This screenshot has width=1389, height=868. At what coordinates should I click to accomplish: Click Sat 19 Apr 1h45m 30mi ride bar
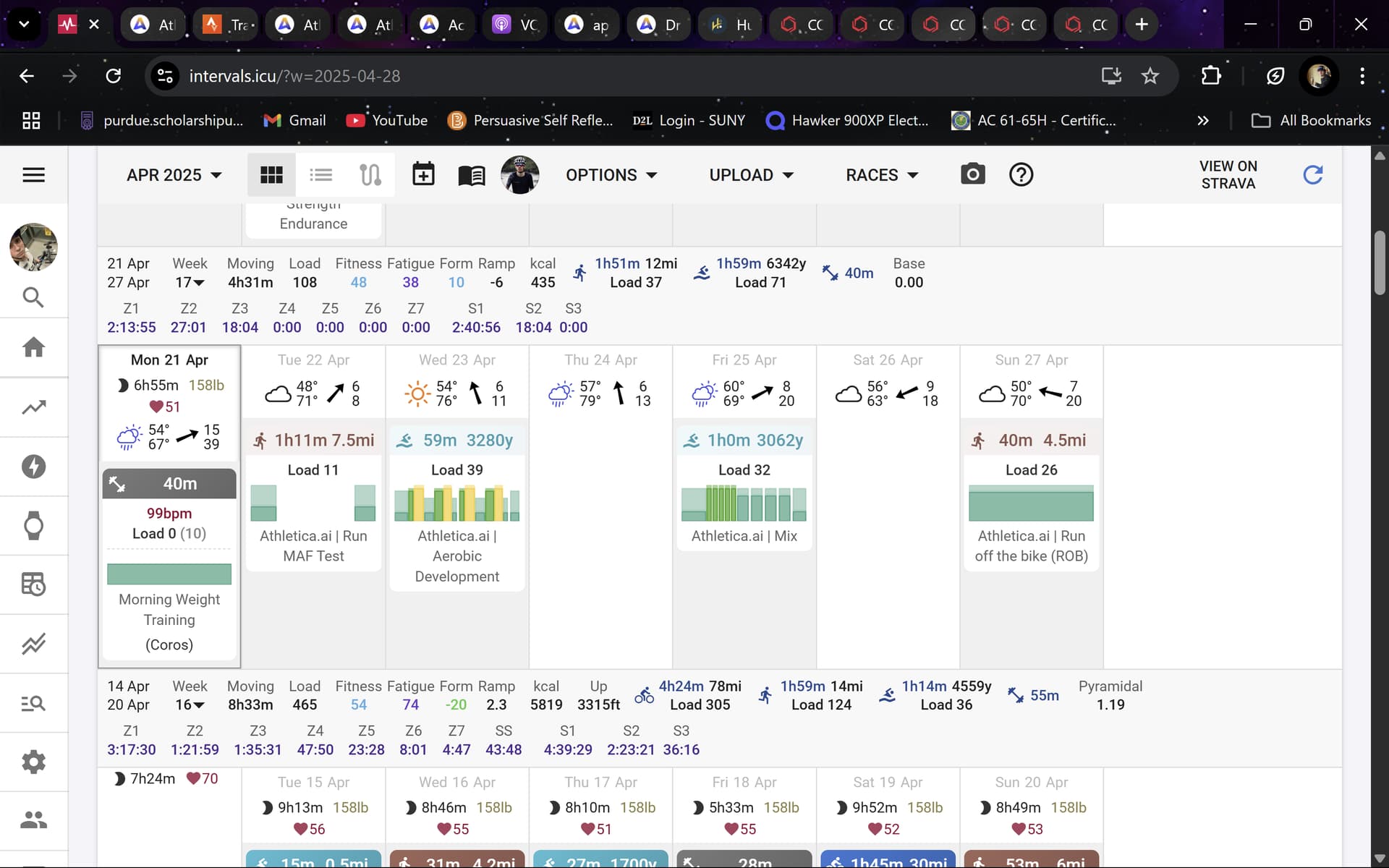[x=887, y=859]
